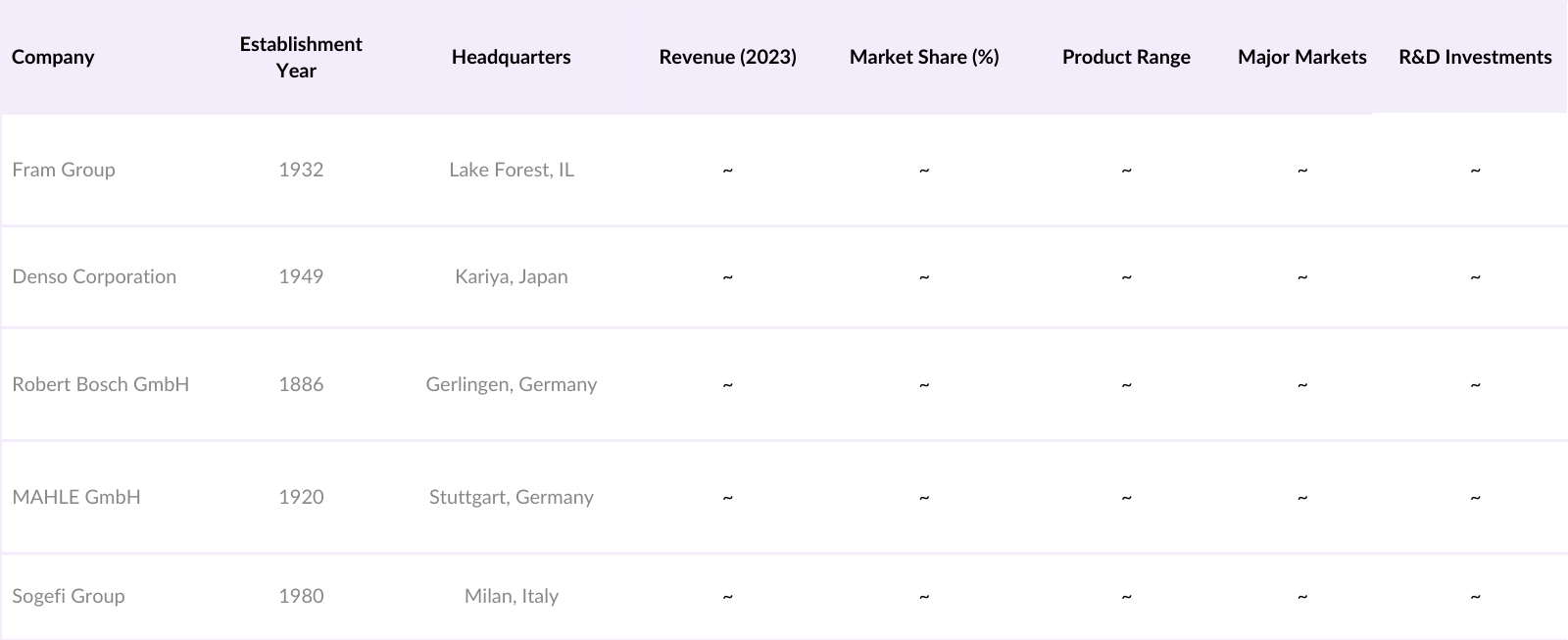Select Sogefi Group's Product Range cell
The width and height of the screenshot is (1568, 640).
click(1126, 597)
